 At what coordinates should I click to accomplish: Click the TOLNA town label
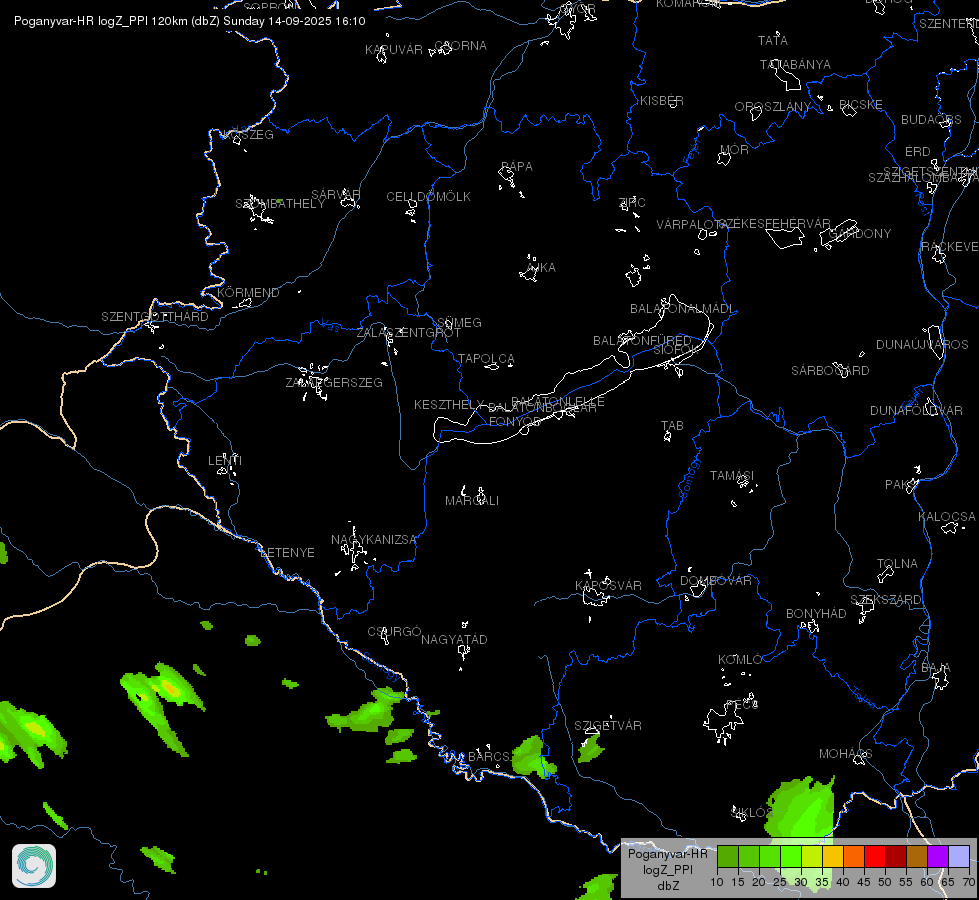pos(897,564)
